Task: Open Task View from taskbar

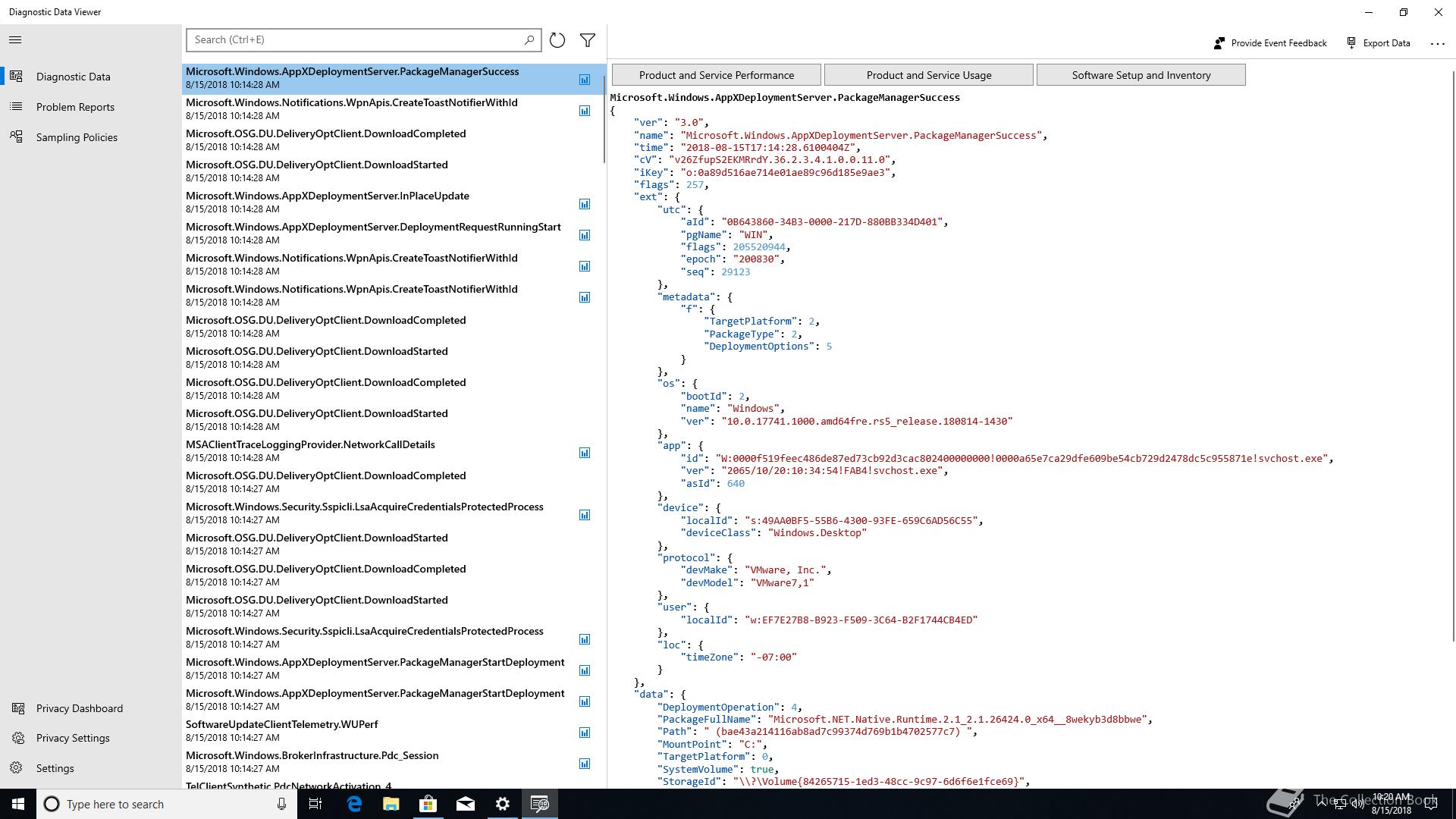Action: click(315, 804)
